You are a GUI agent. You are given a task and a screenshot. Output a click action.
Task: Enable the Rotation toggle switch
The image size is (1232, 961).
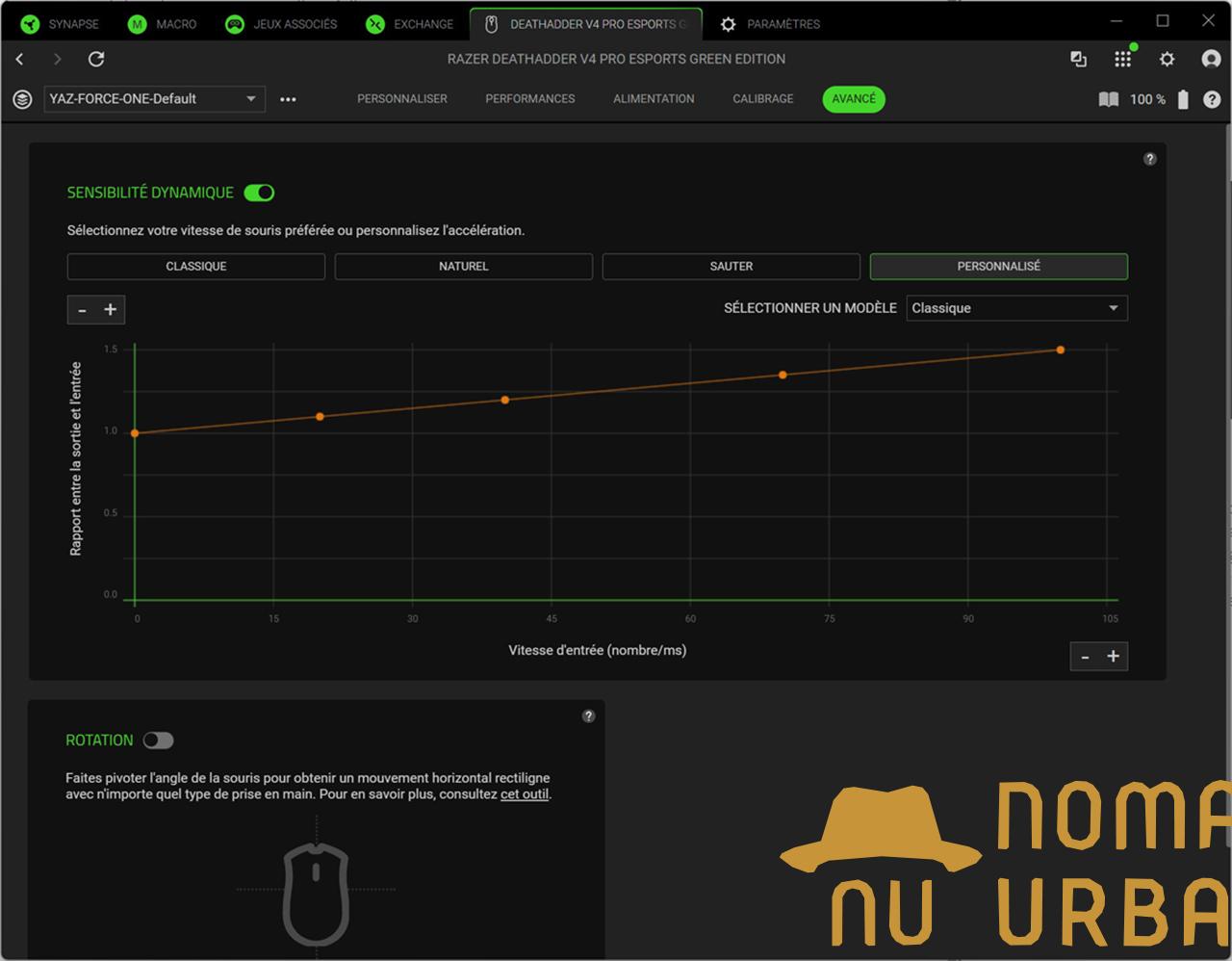(158, 740)
